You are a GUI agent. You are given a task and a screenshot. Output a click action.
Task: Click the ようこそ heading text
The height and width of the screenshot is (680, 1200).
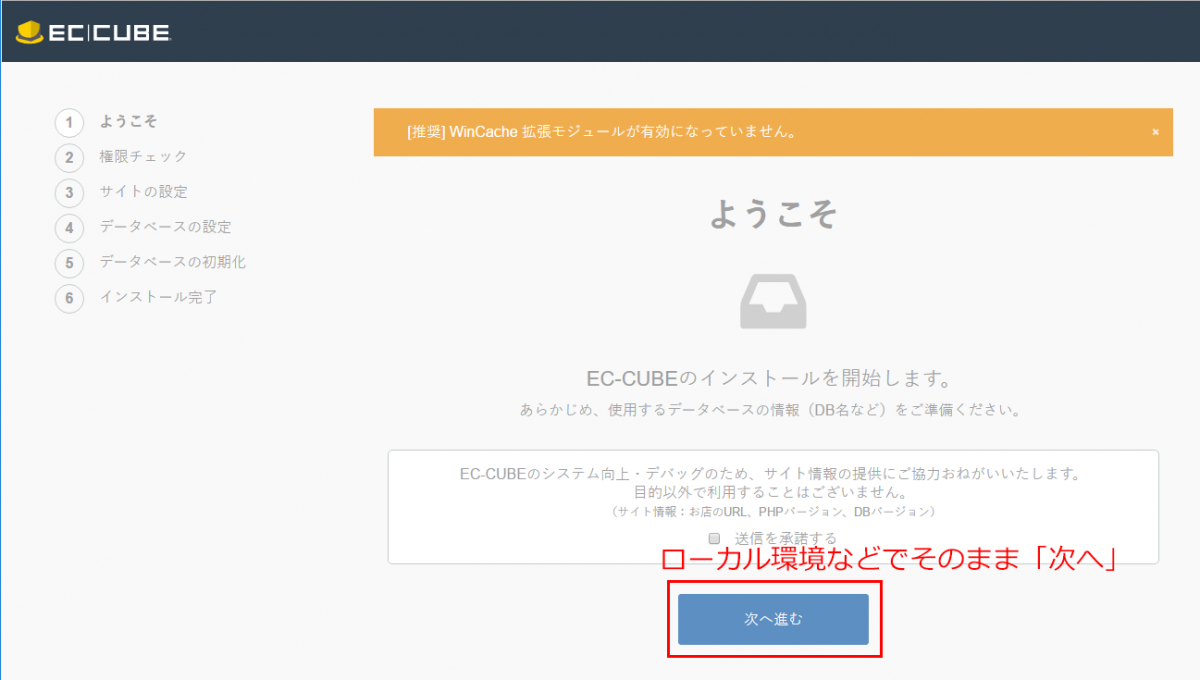773,213
